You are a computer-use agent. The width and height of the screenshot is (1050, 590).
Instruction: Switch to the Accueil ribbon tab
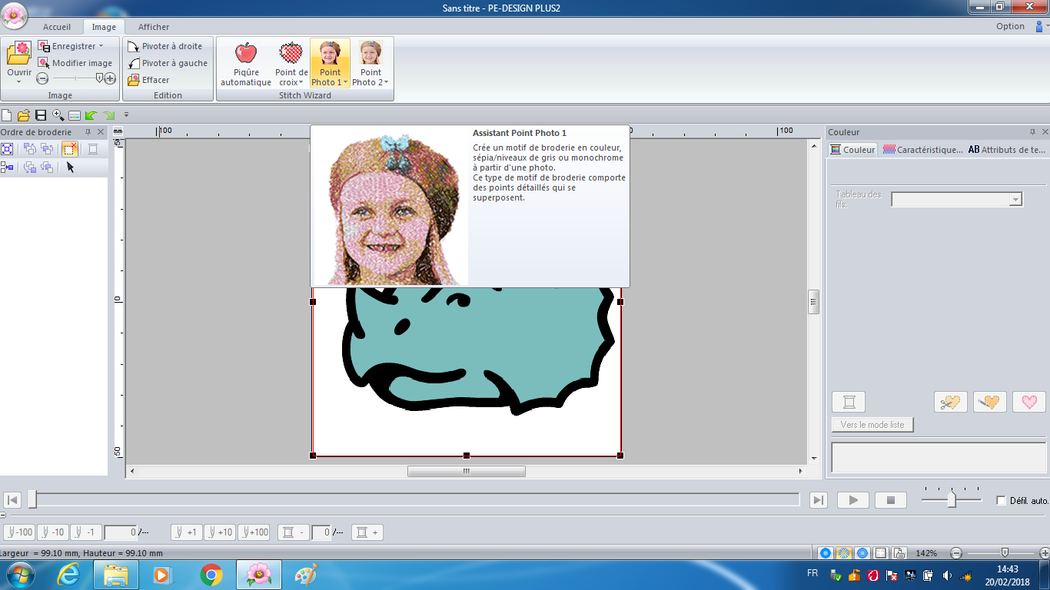pyautogui.click(x=57, y=27)
